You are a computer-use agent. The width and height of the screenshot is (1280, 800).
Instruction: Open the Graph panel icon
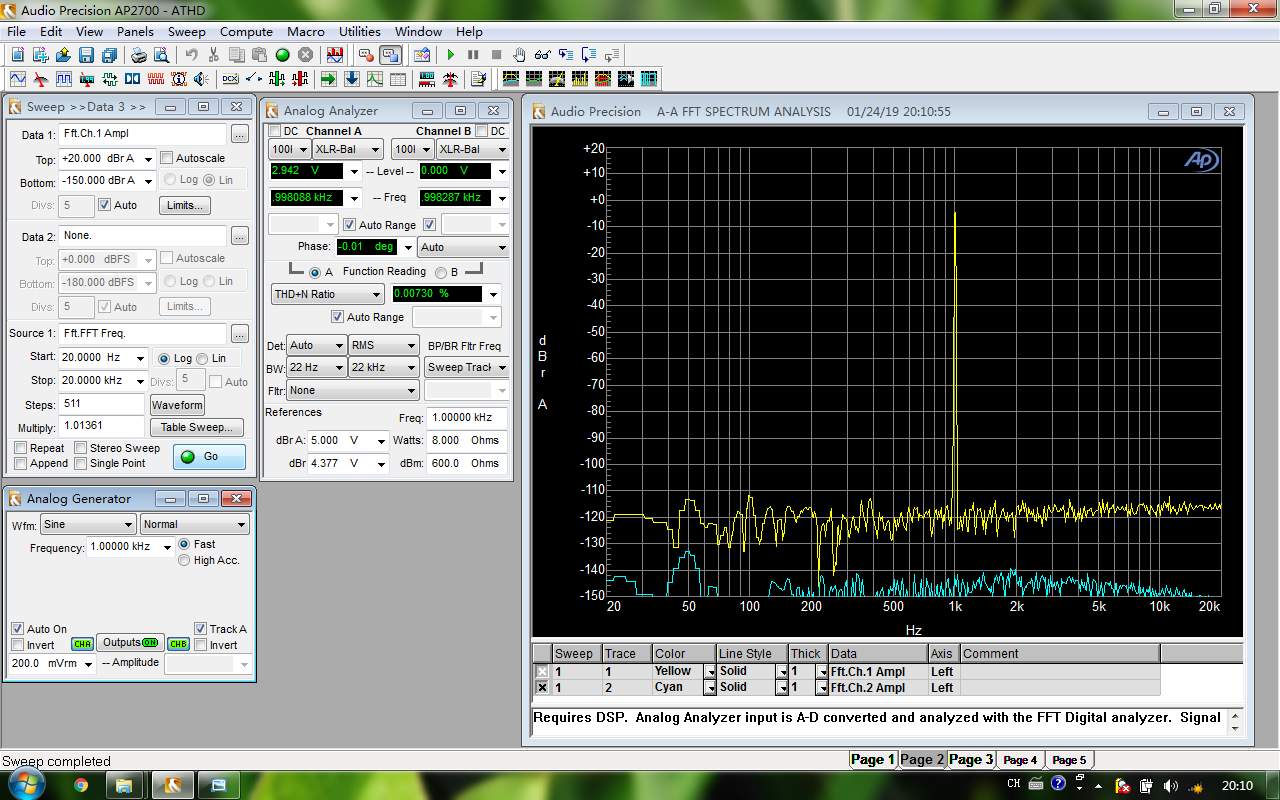(374, 79)
